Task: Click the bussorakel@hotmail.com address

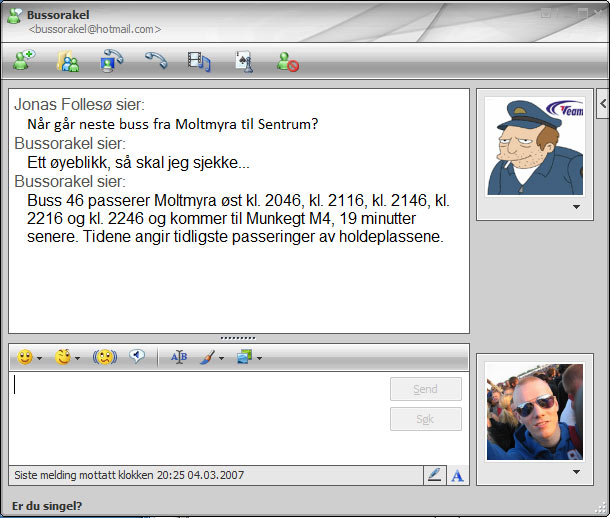Action: tap(94, 29)
